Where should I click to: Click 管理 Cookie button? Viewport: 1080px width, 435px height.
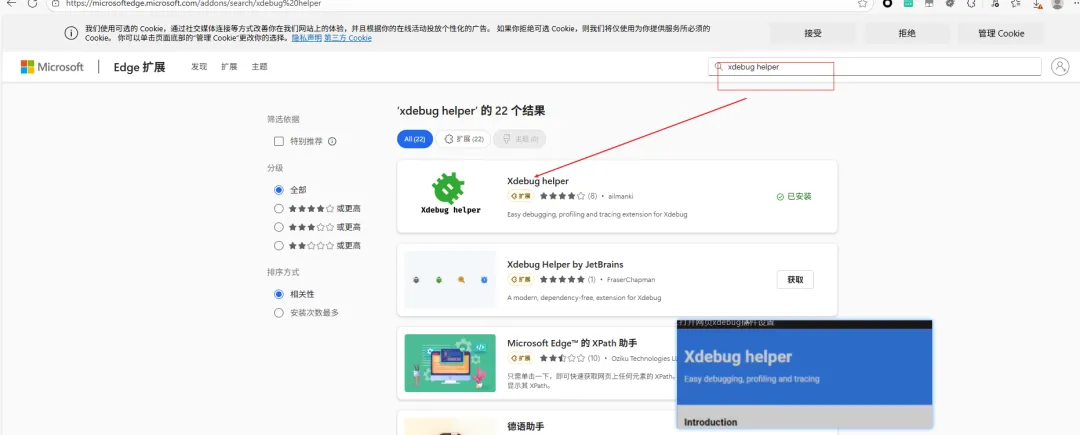click(1001, 33)
